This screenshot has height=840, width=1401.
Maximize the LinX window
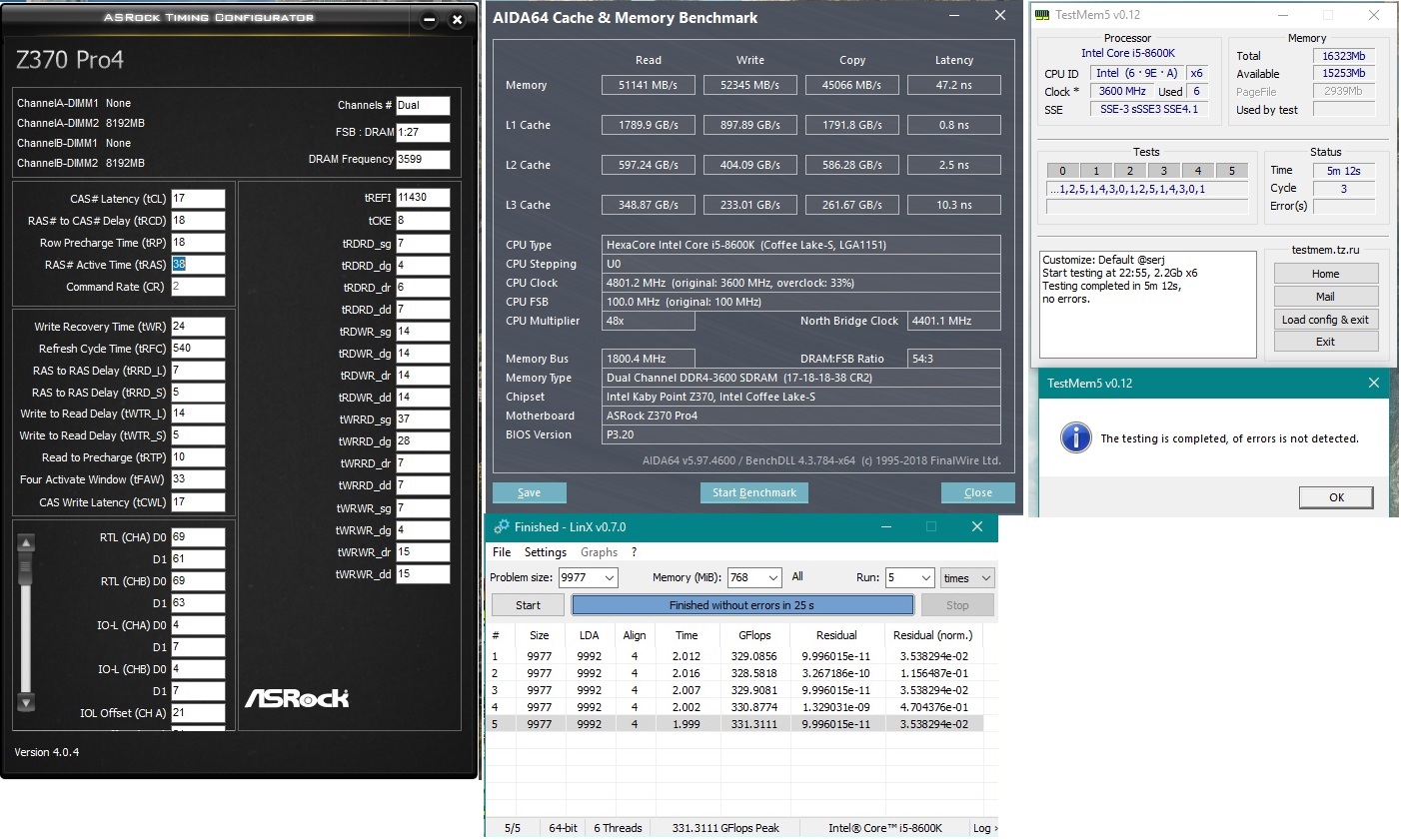[931, 526]
